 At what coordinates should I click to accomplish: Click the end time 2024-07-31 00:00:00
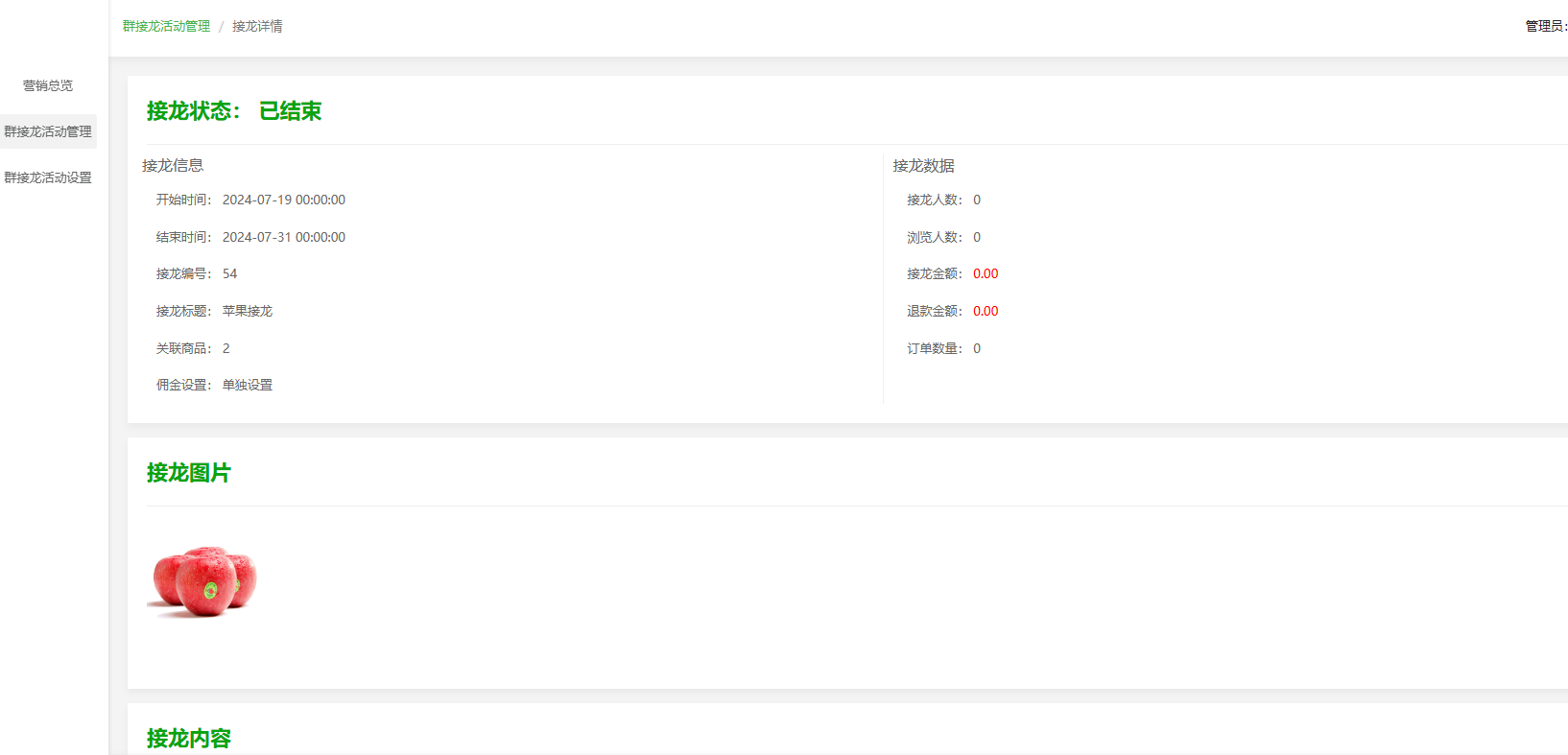pyautogui.click(x=284, y=237)
